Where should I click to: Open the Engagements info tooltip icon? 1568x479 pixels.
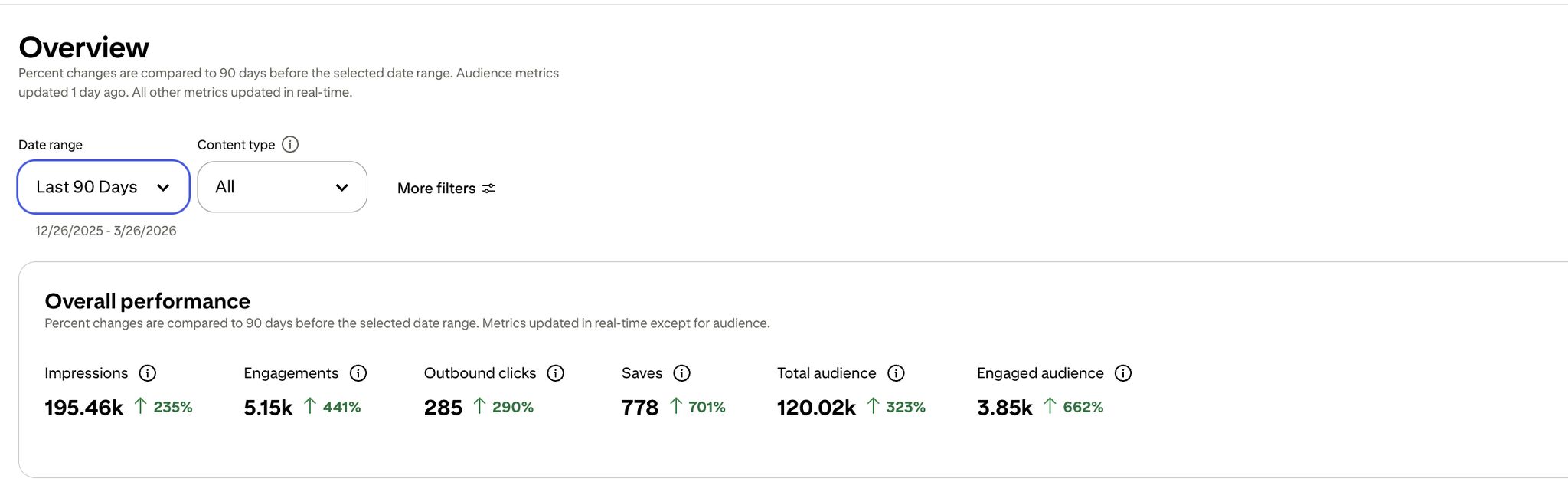[358, 373]
